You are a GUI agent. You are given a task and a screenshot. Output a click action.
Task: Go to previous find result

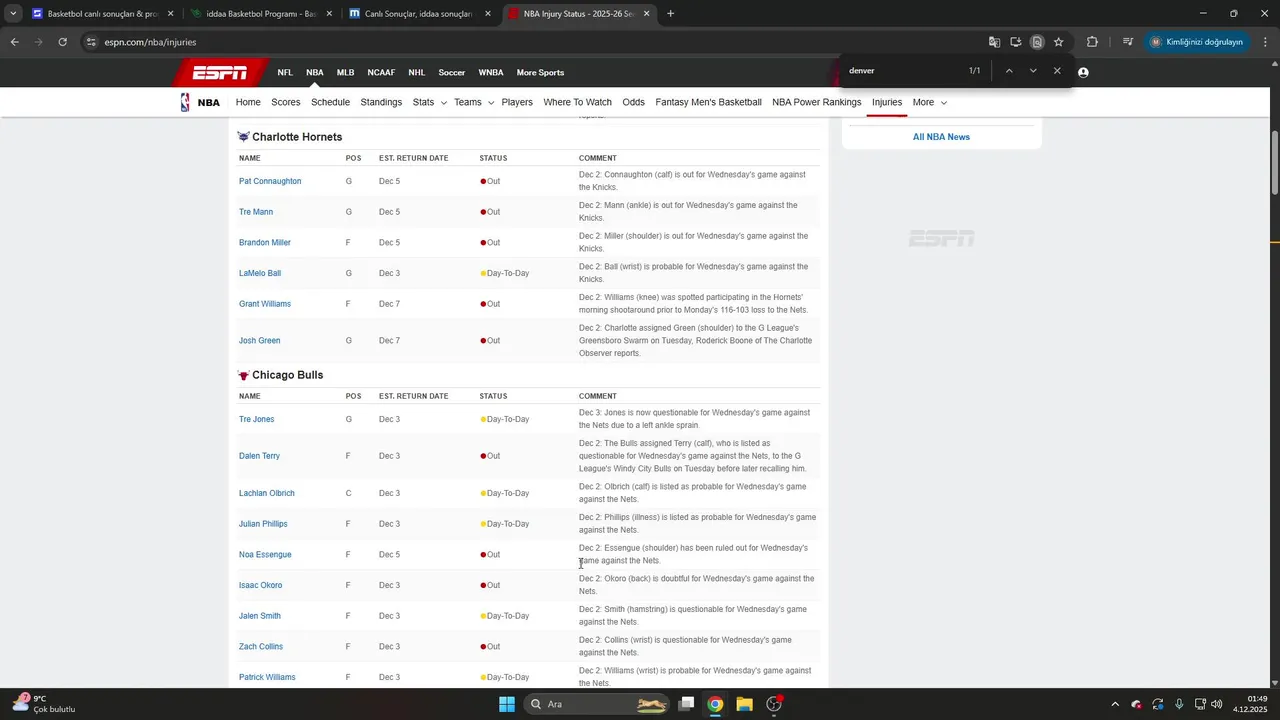(1009, 71)
